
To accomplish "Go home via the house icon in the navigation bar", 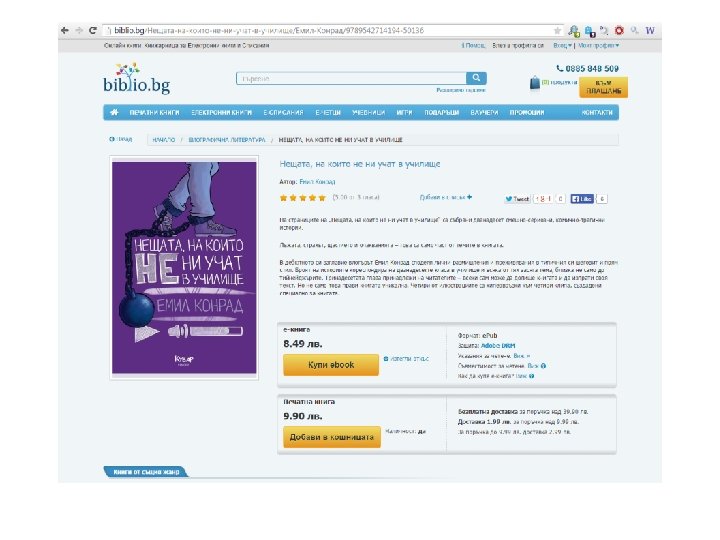I will tap(114, 112).
